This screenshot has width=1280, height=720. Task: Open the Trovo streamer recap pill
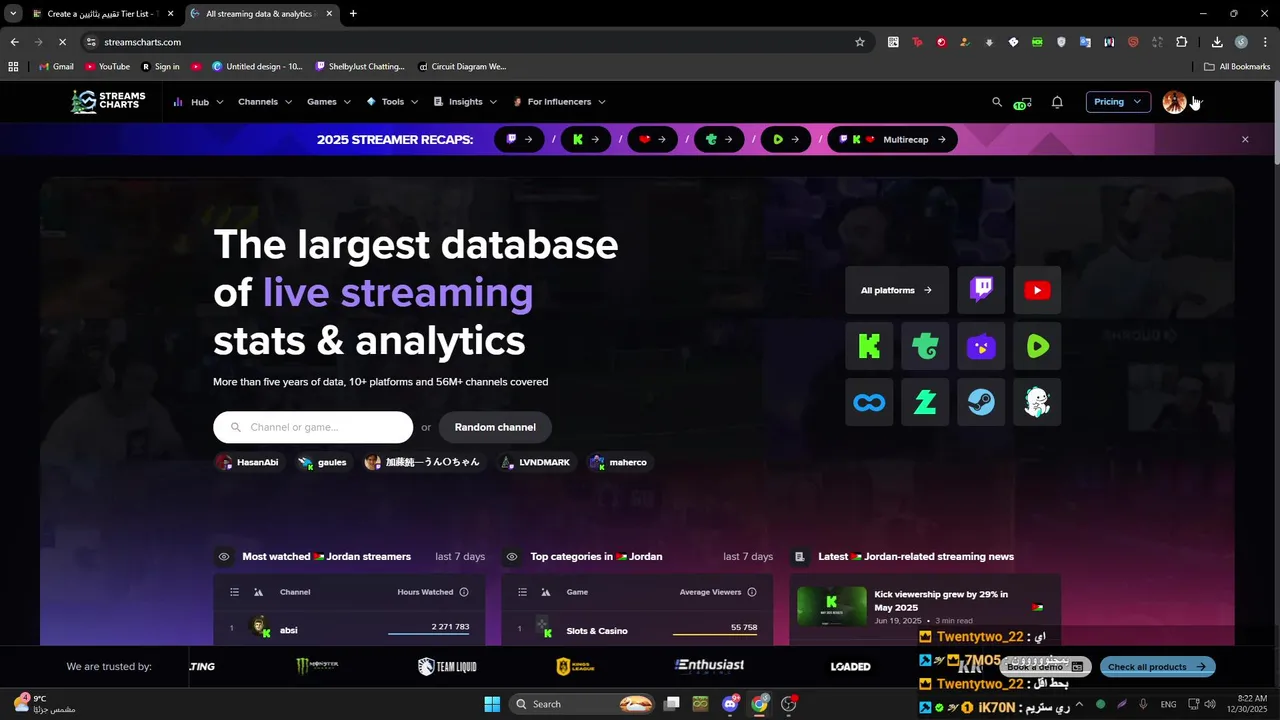[720, 140]
